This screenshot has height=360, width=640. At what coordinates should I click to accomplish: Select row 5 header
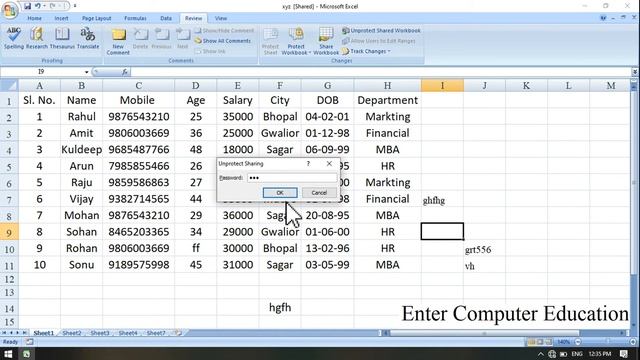9,167
